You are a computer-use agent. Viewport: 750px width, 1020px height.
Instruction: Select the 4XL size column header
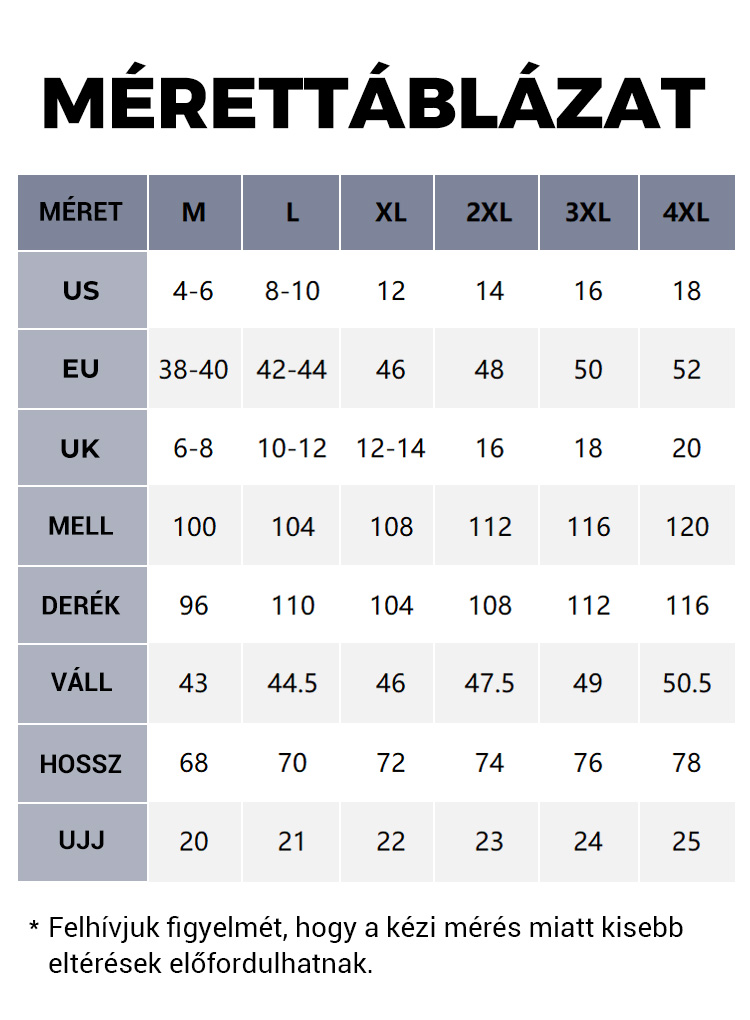tap(687, 212)
